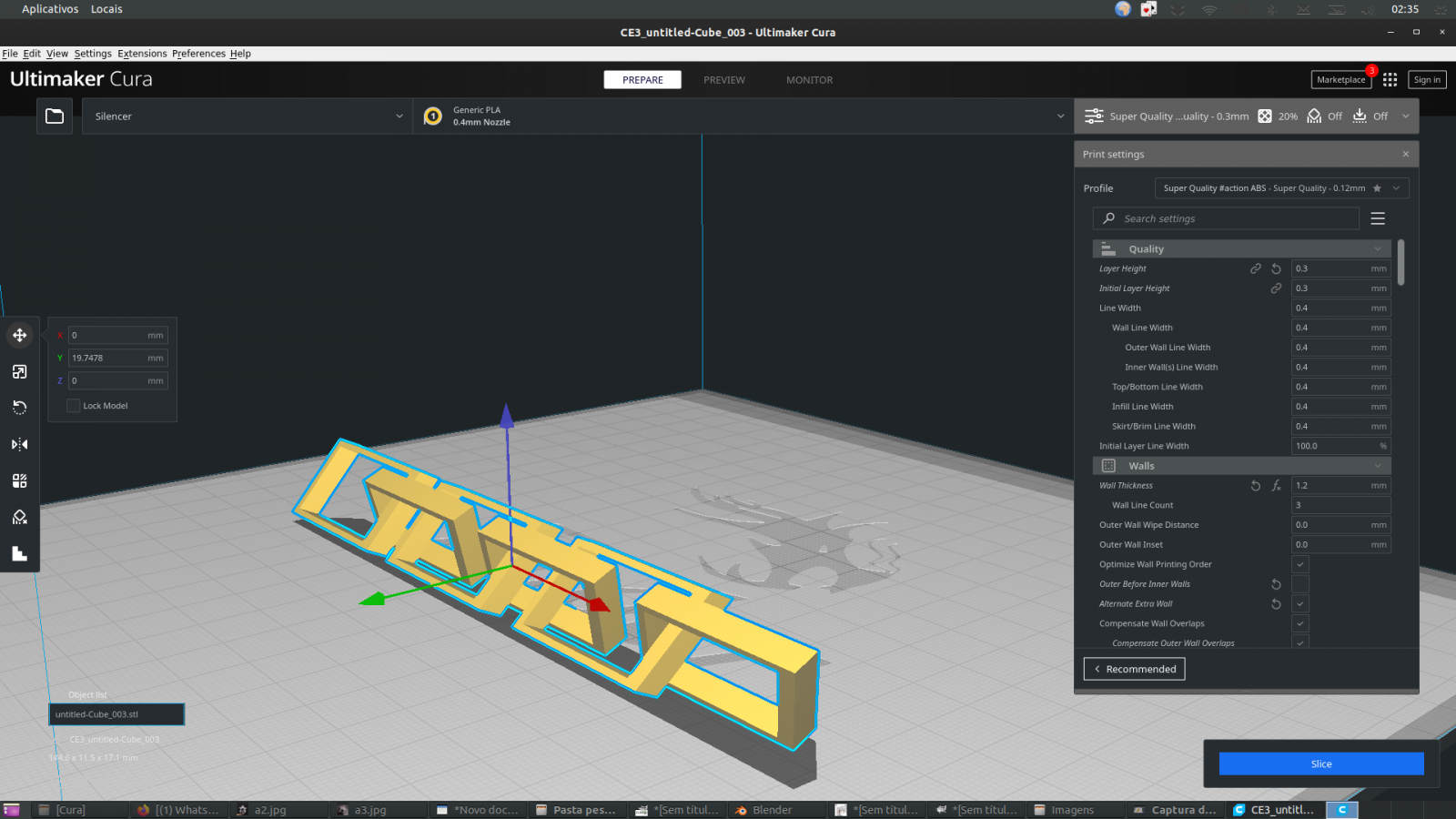
Task: Collapse print settings summary chevron
Action: 1406,116
